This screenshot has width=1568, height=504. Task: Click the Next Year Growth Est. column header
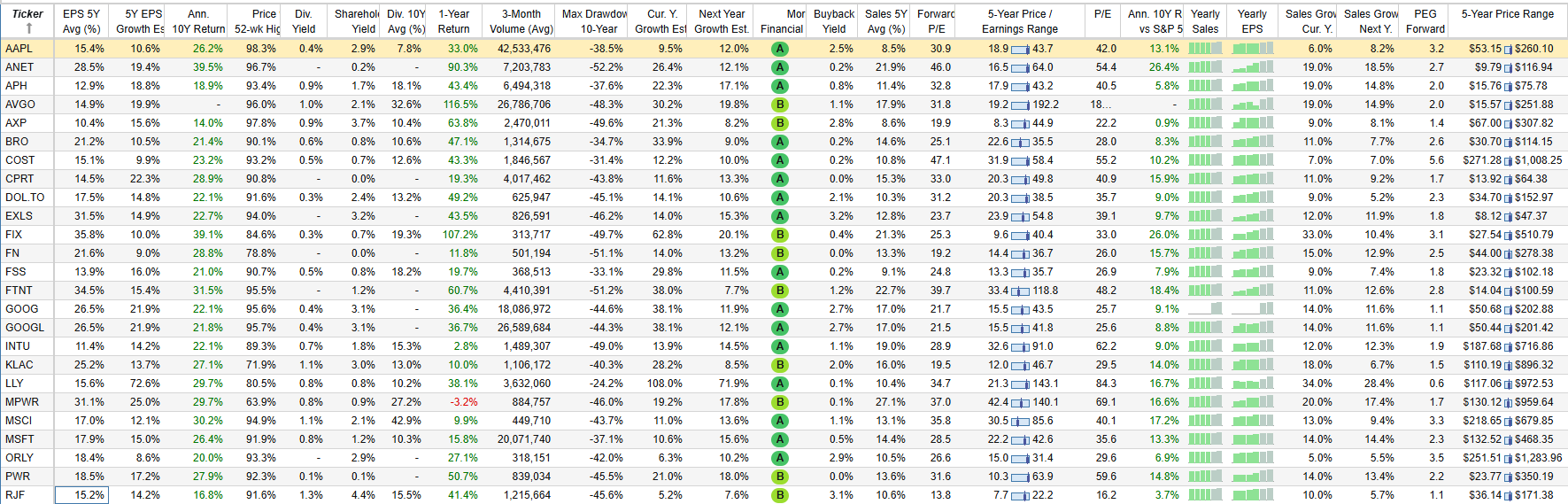click(x=722, y=21)
